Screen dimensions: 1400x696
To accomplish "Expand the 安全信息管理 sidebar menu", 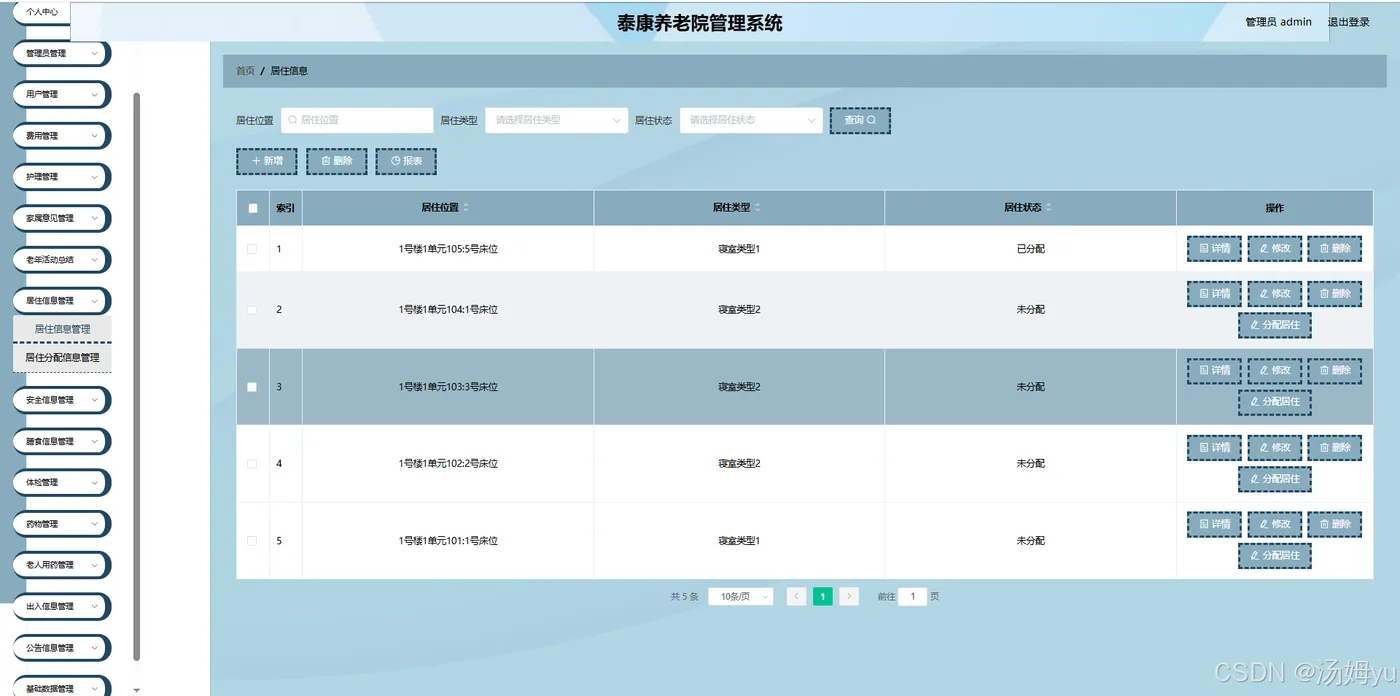I will (x=61, y=400).
